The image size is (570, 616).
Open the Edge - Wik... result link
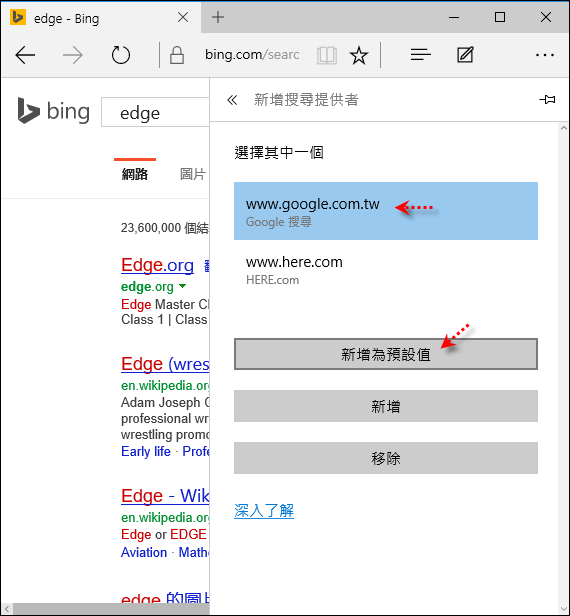coord(165,496)
